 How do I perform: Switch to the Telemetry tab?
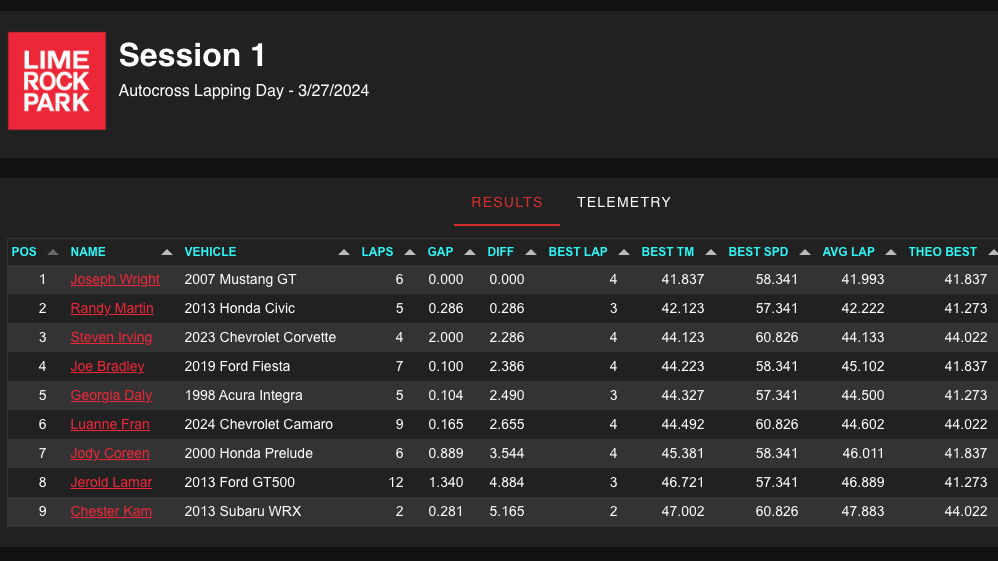624,202
